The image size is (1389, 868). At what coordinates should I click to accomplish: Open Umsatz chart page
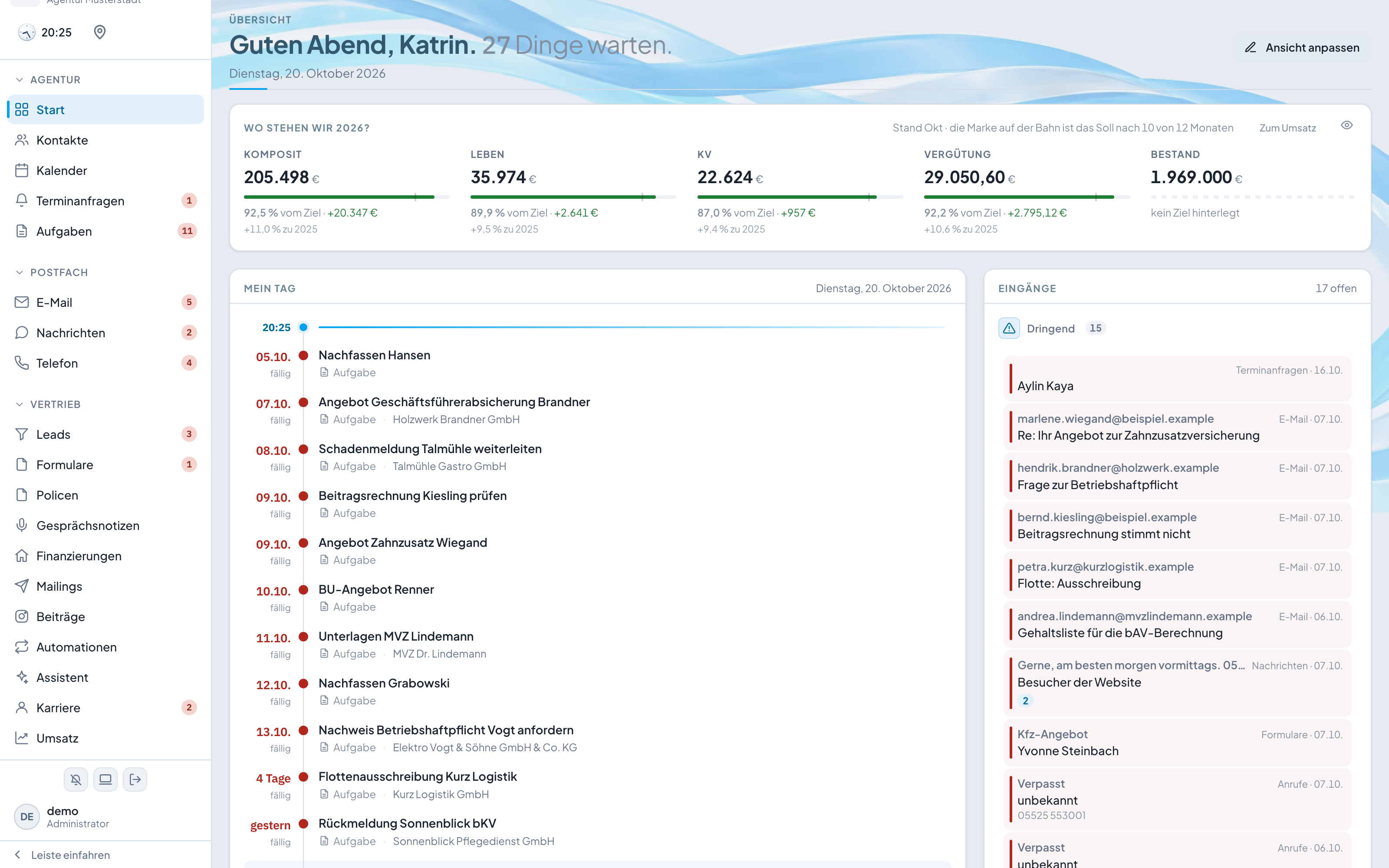(x=105, y=738)
